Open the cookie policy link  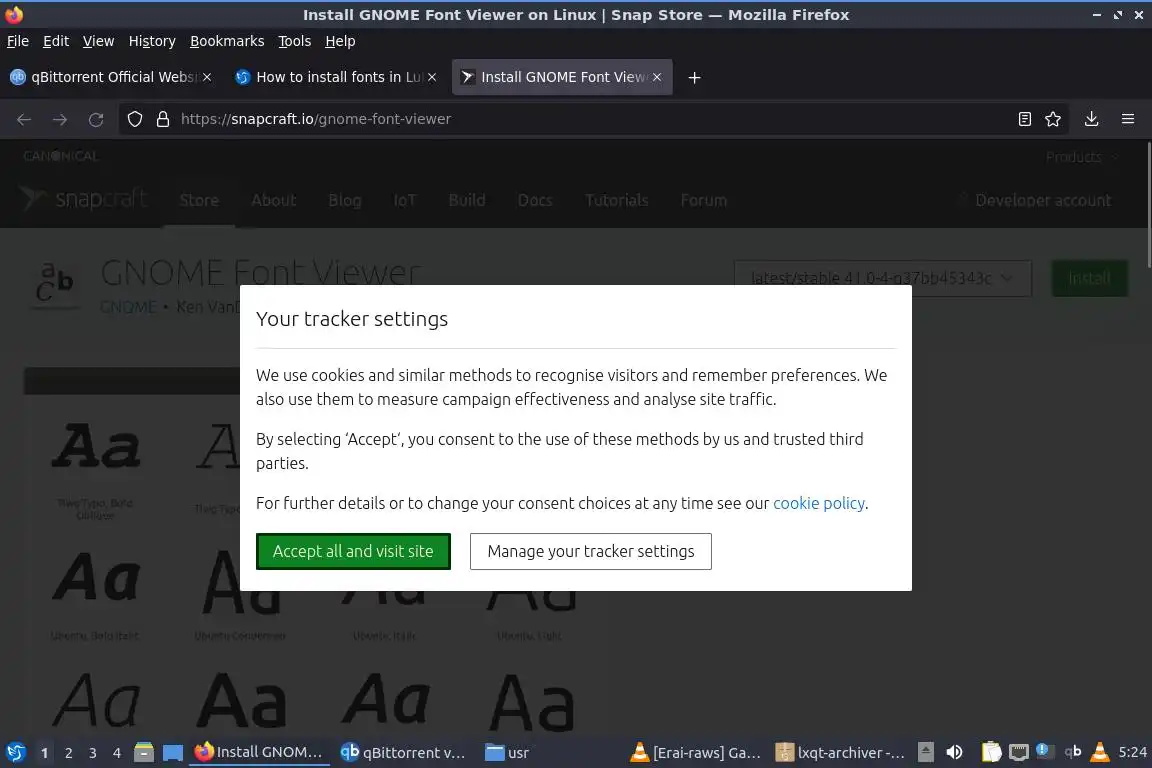point(818,503)
